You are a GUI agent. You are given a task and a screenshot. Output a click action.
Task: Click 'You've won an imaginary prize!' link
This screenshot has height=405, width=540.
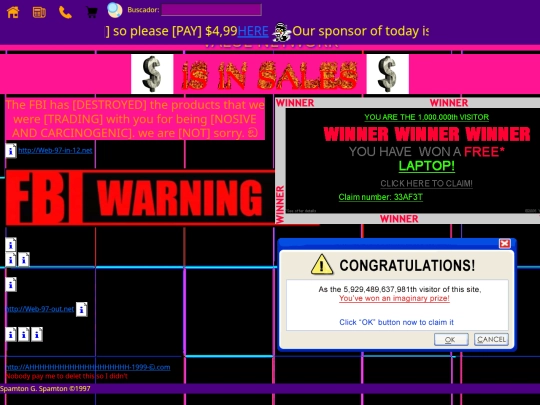pyautogui.click(x=394, y=298)
